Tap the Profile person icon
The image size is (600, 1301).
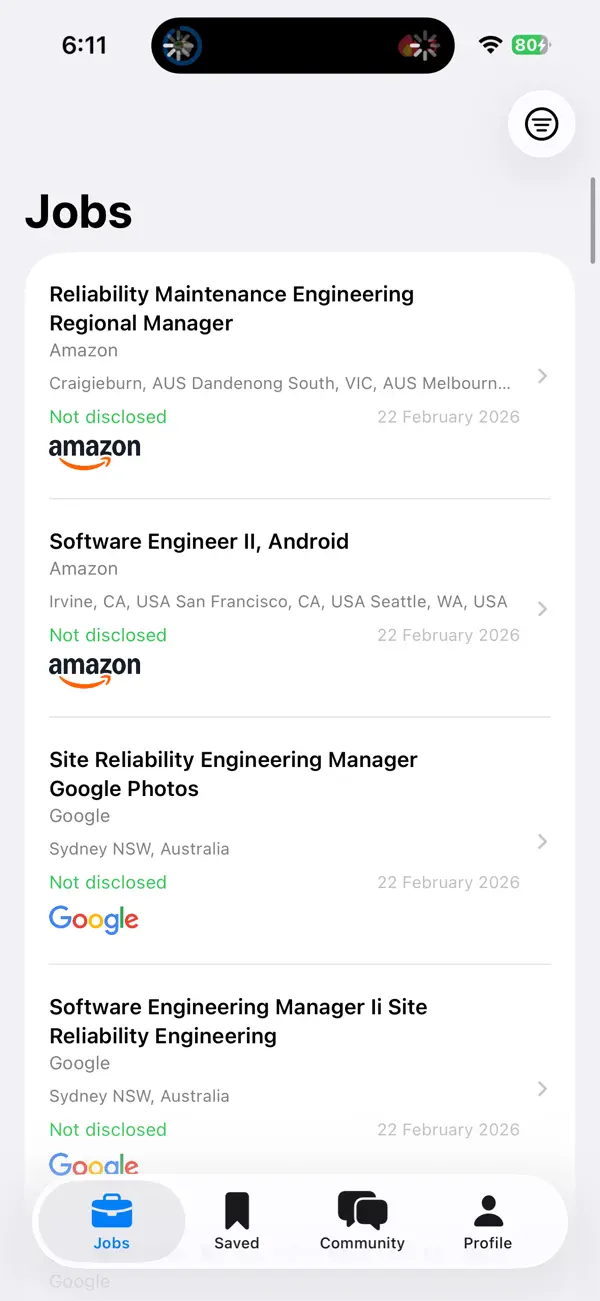(488, 1210)
